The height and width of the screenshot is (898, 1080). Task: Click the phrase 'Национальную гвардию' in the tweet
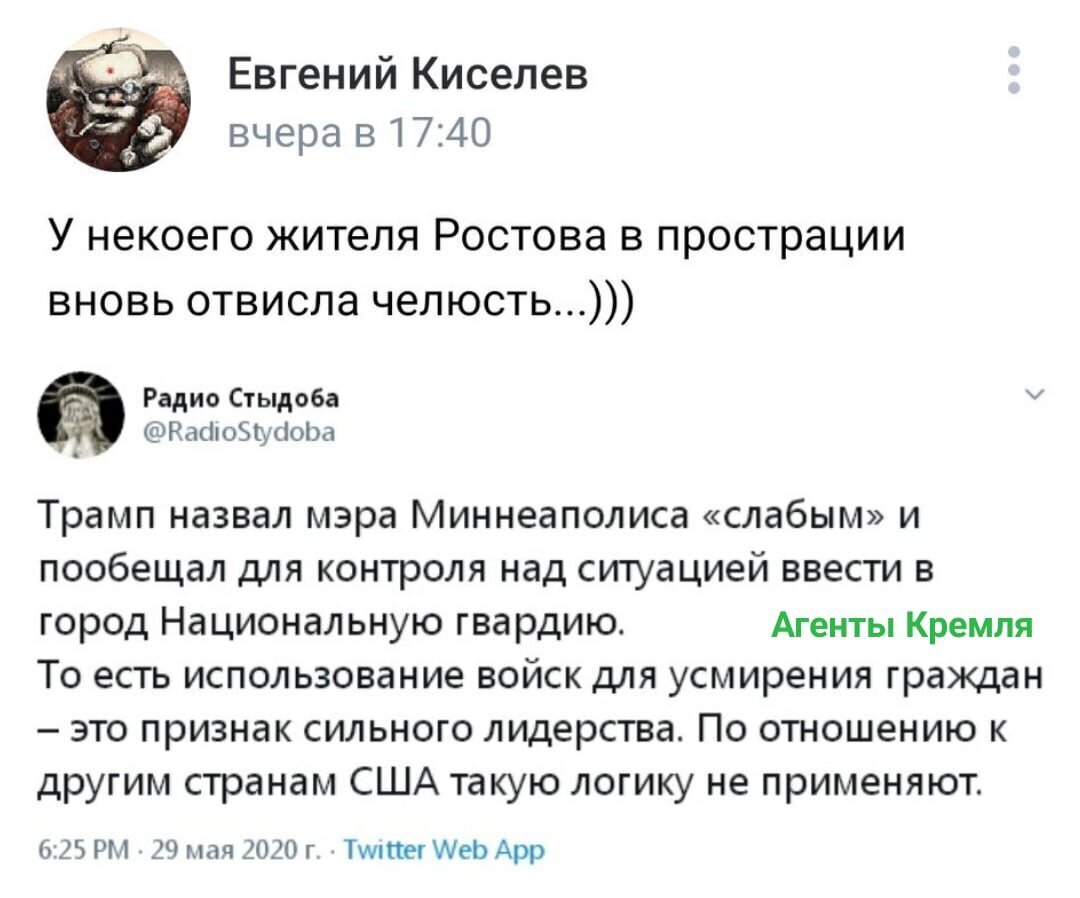tap(392, 623)
